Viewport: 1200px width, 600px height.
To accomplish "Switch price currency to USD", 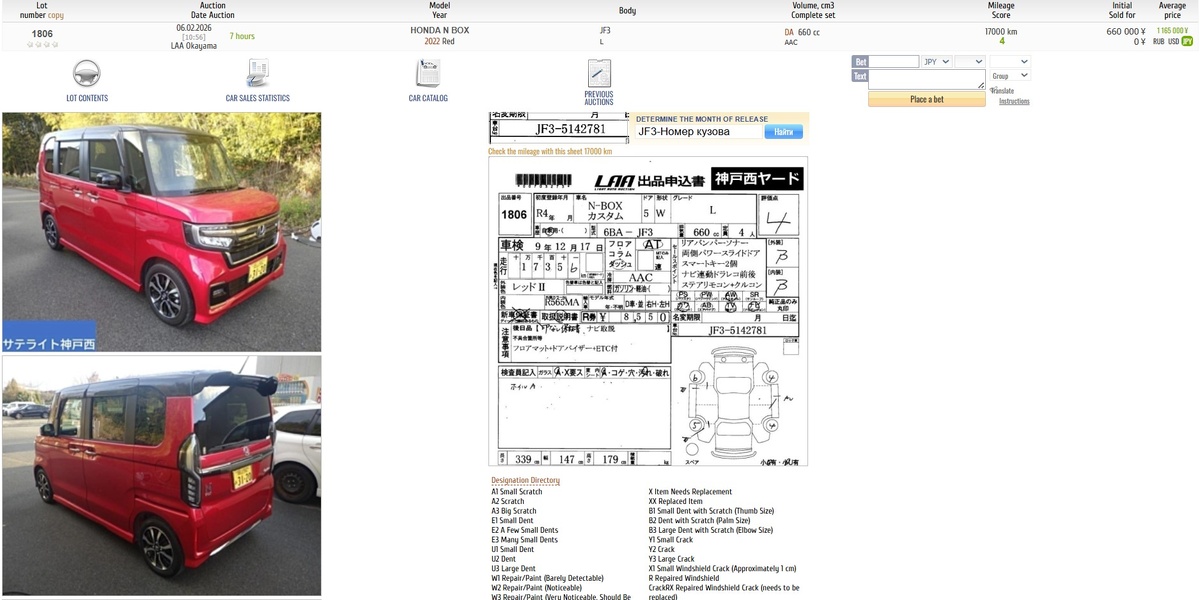I will point(1173,42).
